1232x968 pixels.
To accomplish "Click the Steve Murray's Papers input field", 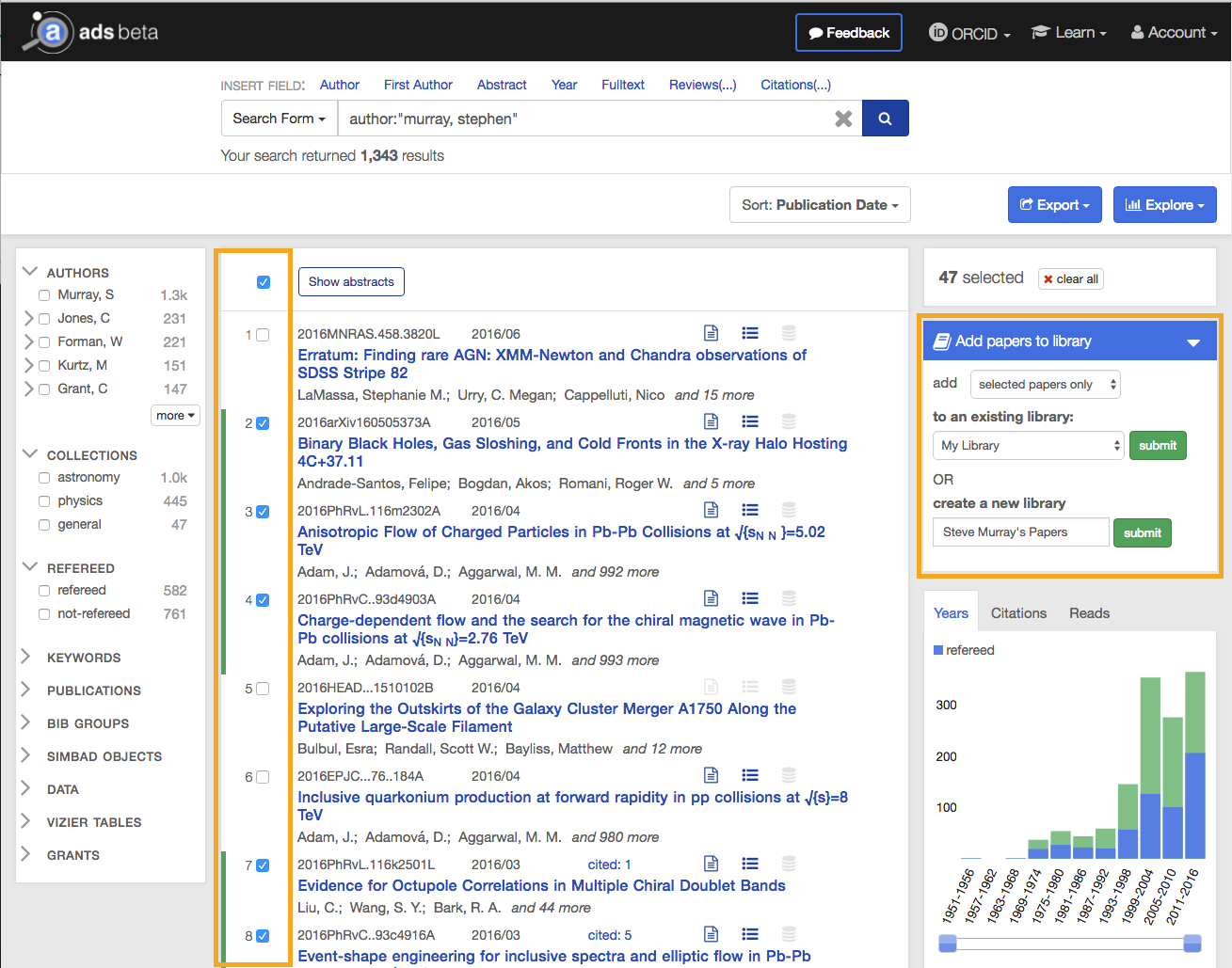I will [1020, 532].
